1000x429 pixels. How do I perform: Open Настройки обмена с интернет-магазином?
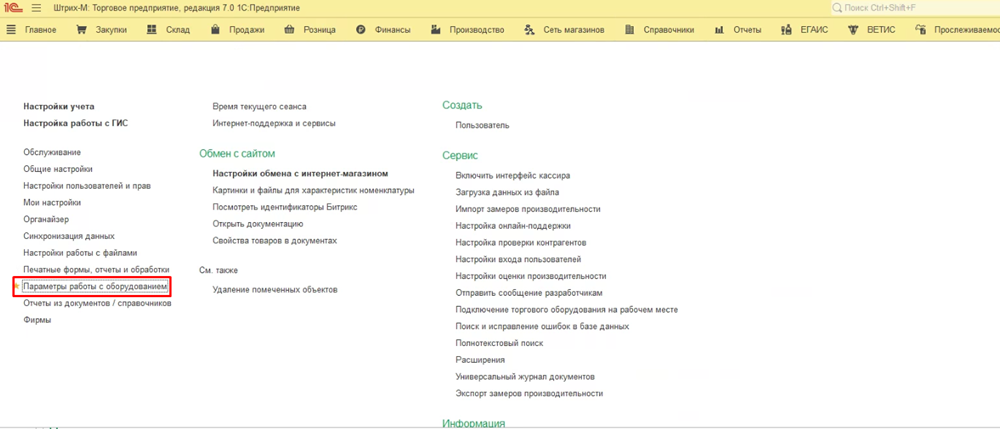click(x=300, y=174)
